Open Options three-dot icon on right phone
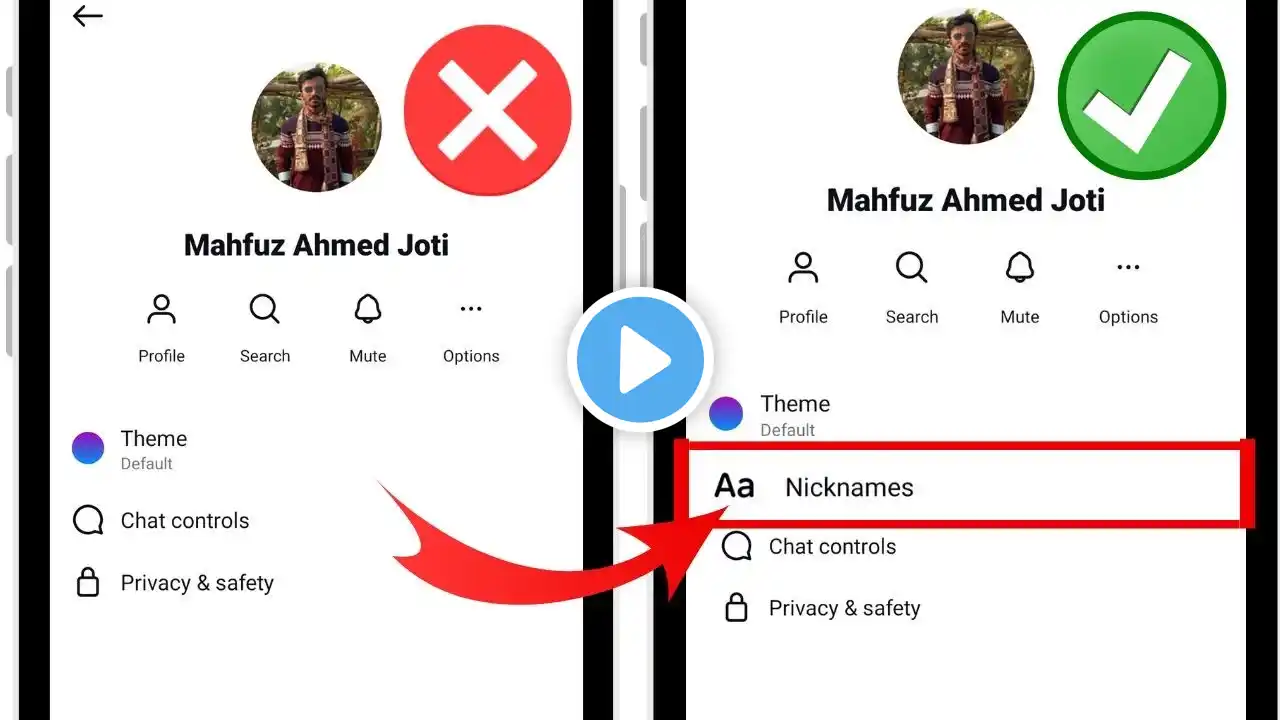This screenshot has height=720, width=1280. point(1128,268)
